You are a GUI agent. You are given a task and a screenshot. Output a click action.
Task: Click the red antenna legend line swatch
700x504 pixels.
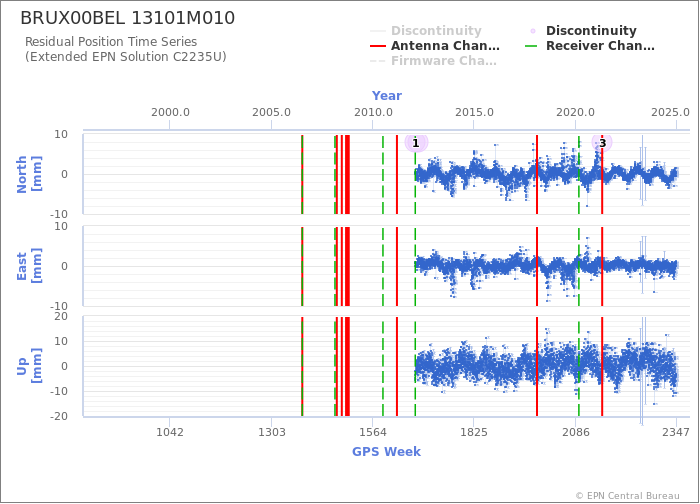(378, 46)
